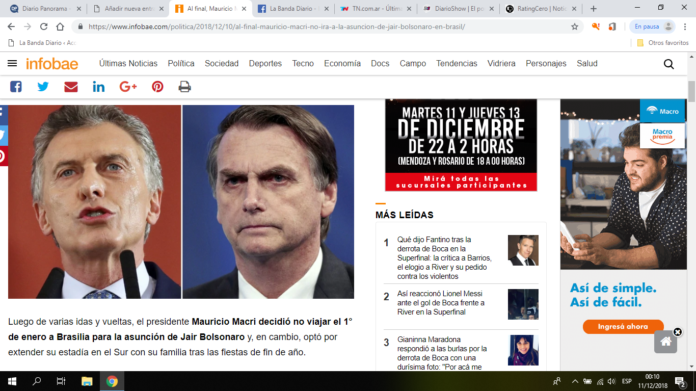Switch to Añadir nueva entrada tab
The width and height of the screenshot is (696, 391).
128,8
